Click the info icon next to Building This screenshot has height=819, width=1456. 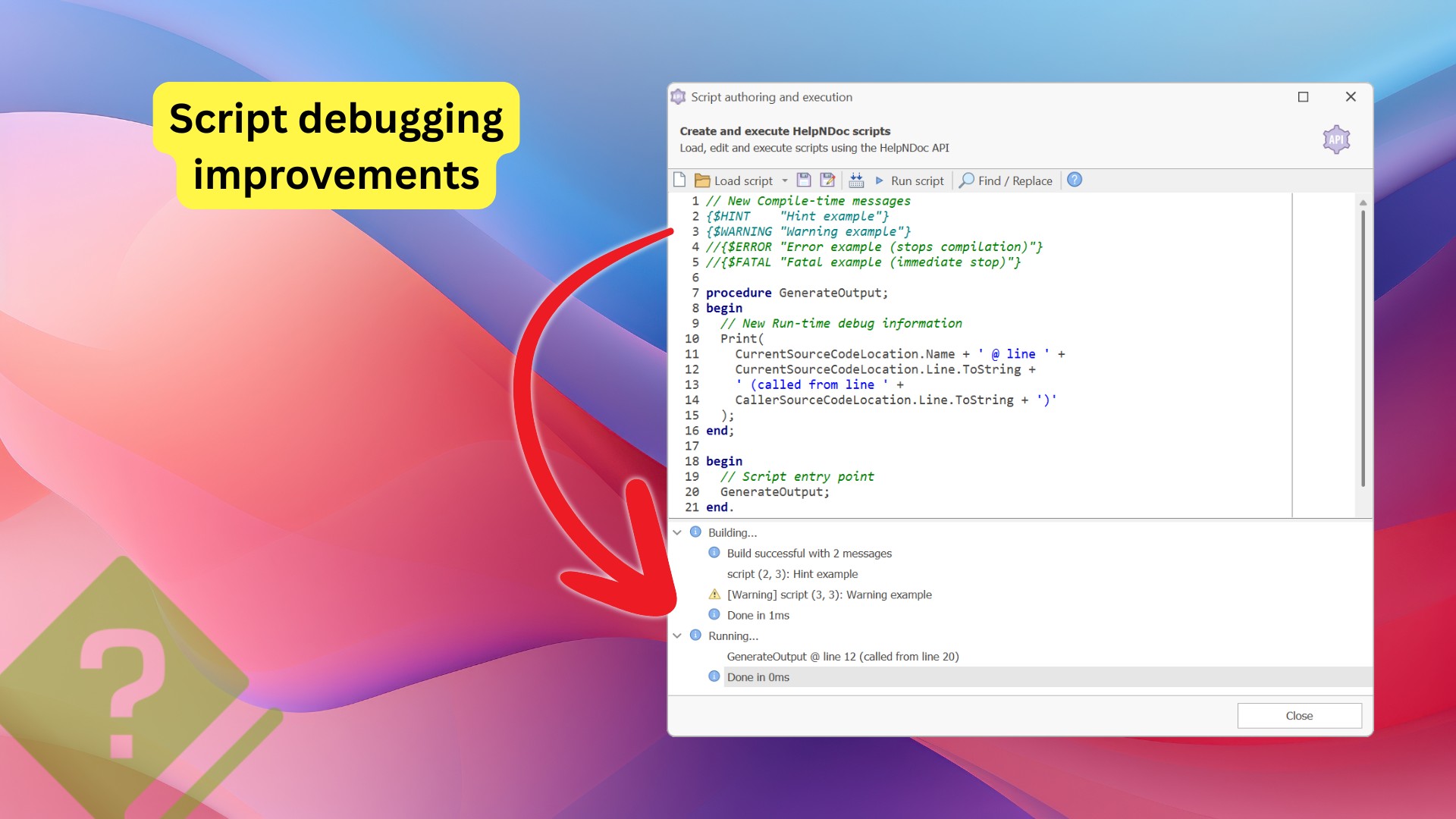click(696, 532)
